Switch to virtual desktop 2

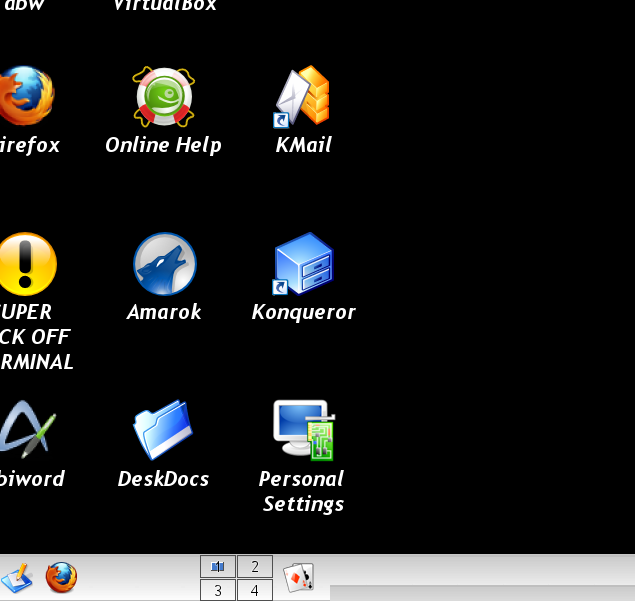(x=255, y=566)
